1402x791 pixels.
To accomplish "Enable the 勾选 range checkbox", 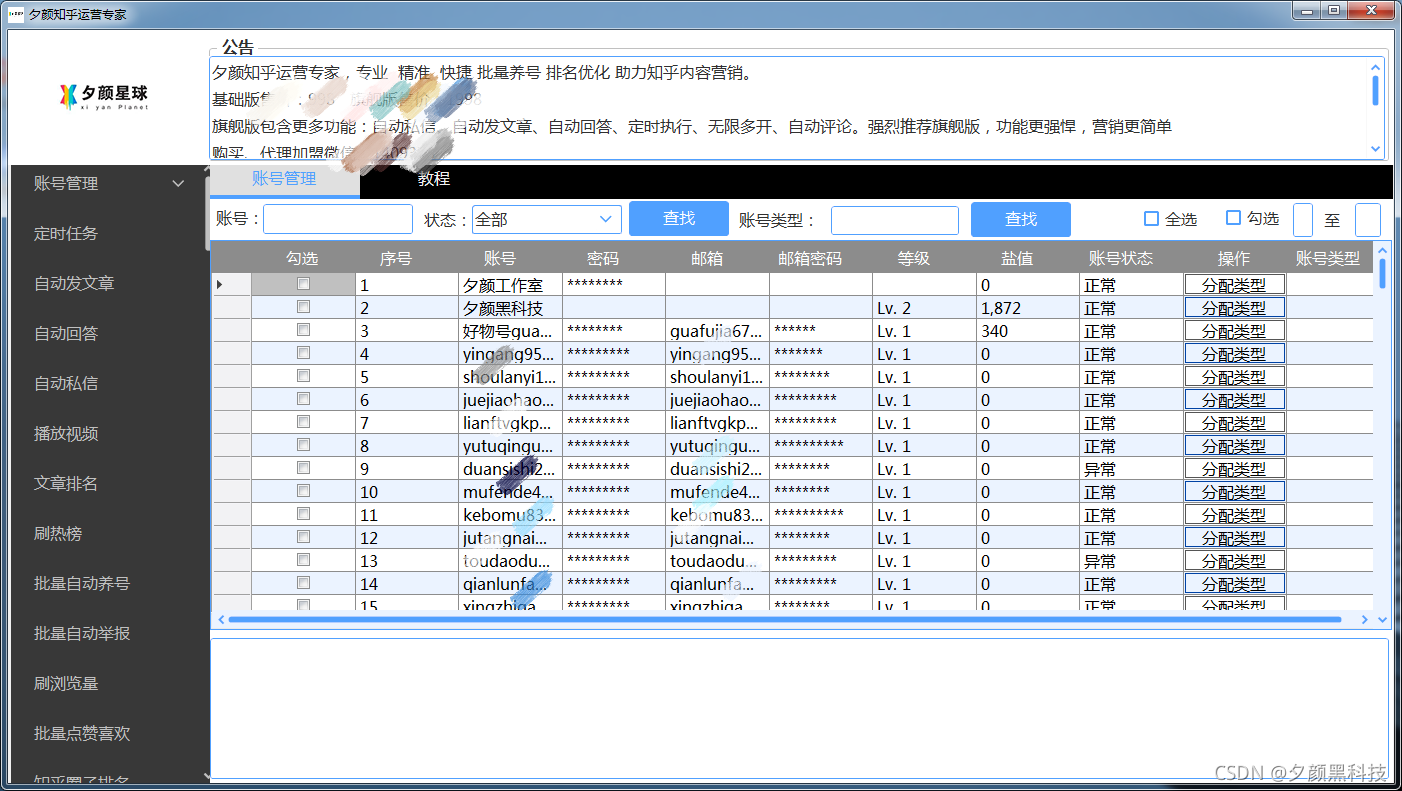I will tap(1233, 218).
